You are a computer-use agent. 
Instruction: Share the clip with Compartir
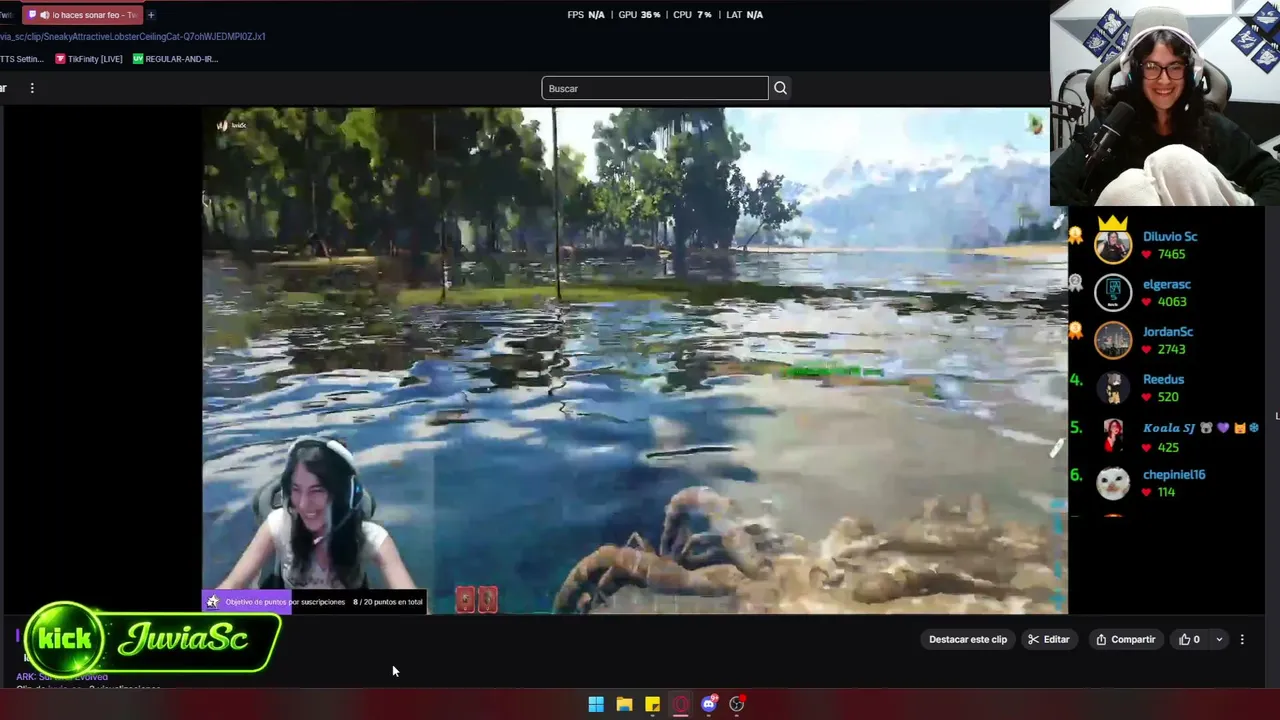click(x=1126, y=640)
